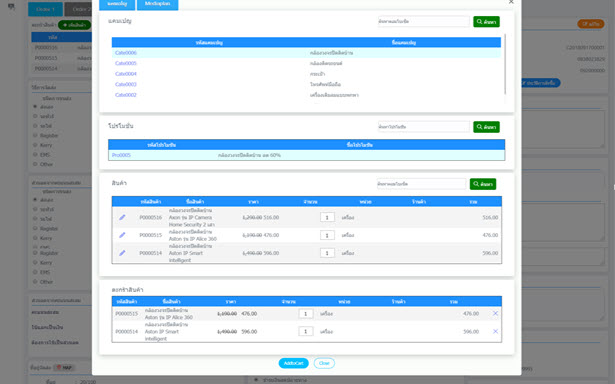Focus the promotion search input field

[x=424, y=127]
